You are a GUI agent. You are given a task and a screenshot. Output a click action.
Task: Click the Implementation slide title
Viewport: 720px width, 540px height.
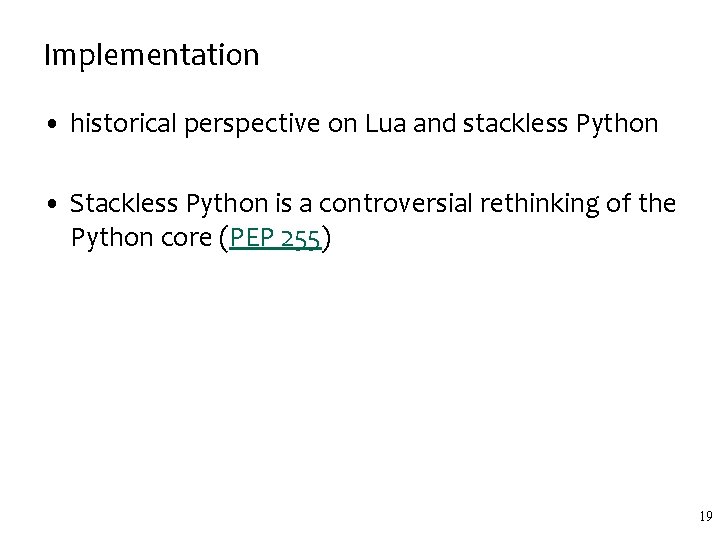point(152,56)
